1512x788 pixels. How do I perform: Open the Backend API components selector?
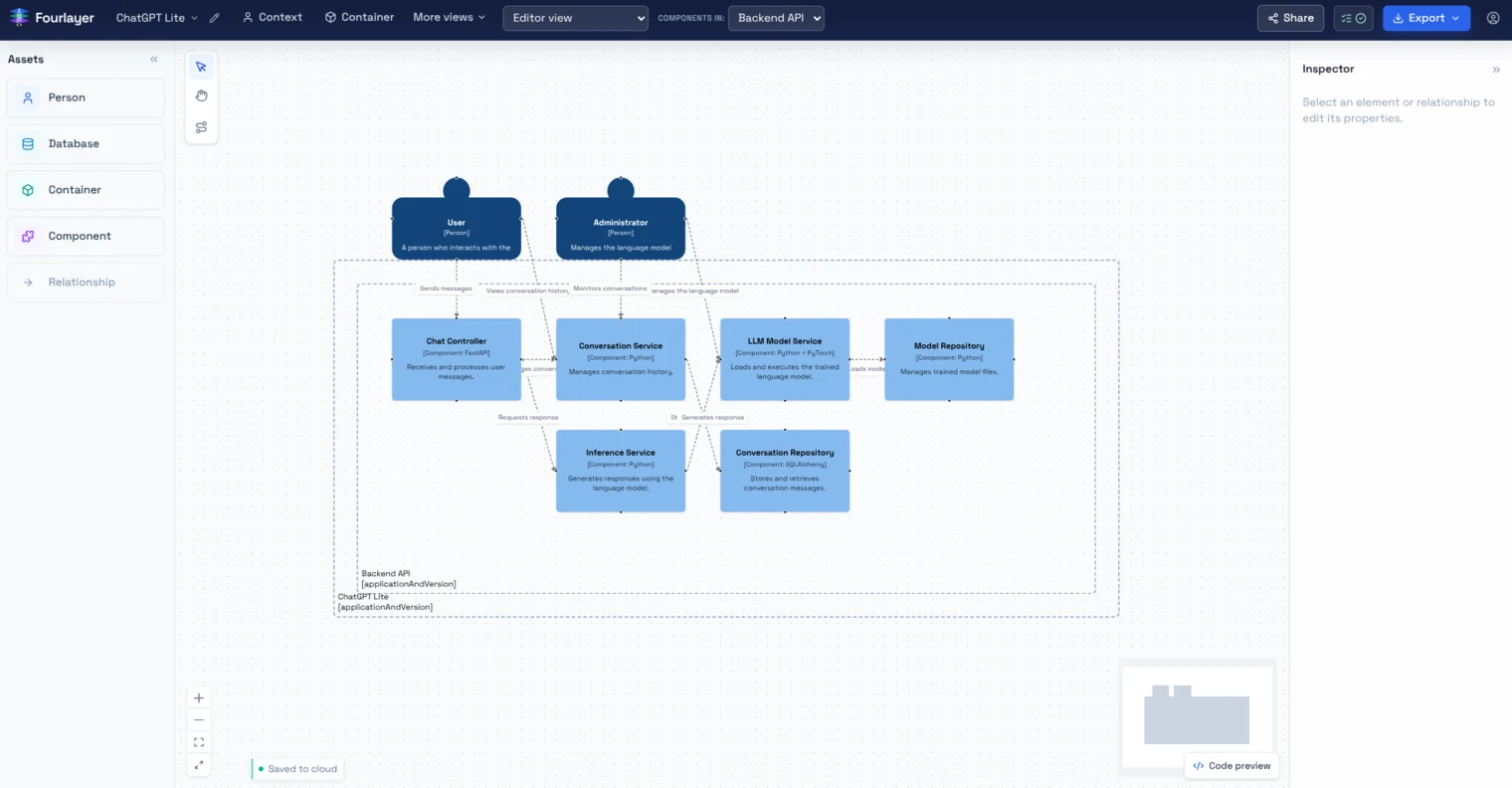pos(776,18)
